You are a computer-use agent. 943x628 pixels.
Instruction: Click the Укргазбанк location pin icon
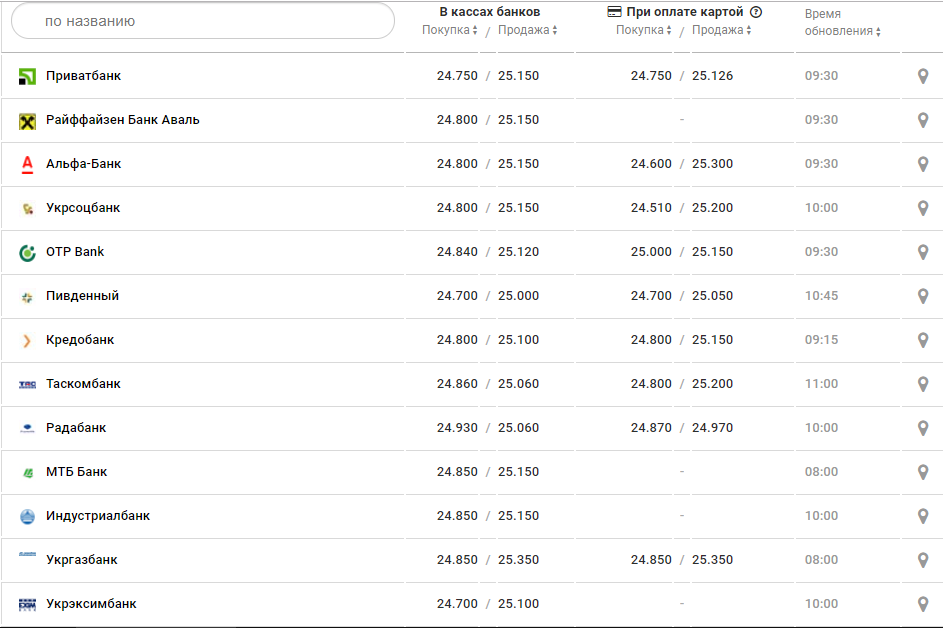[x=923, y=560]
